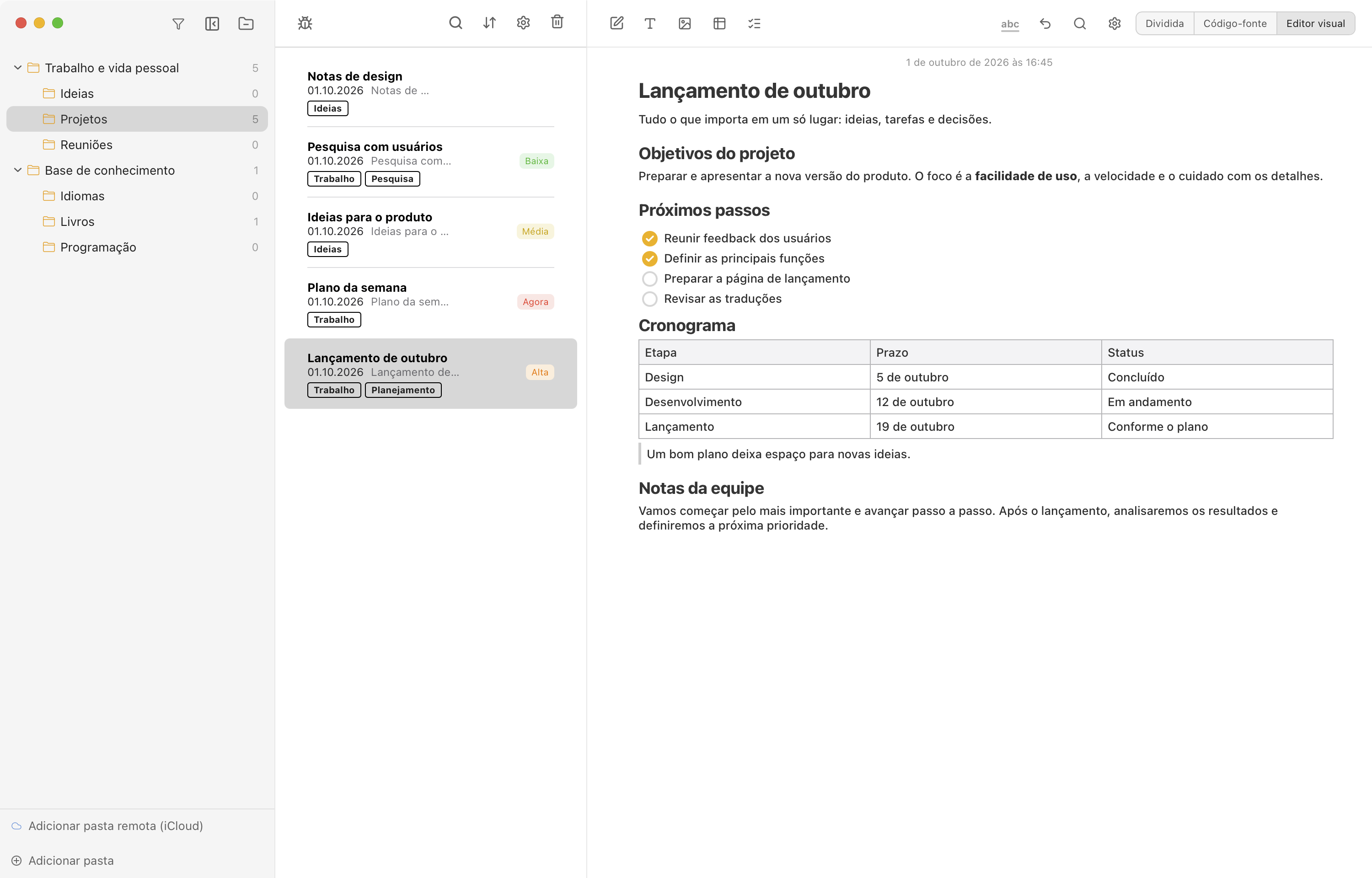This screenshot has width=1372, height=878.
Task: Select the Projetos folder
Action: pos(137,119)
